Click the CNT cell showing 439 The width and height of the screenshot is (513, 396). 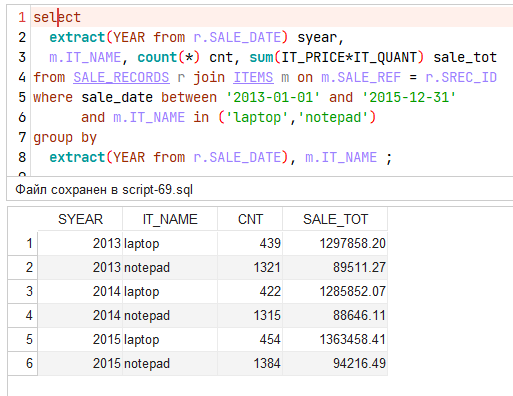tap(250, 243)
